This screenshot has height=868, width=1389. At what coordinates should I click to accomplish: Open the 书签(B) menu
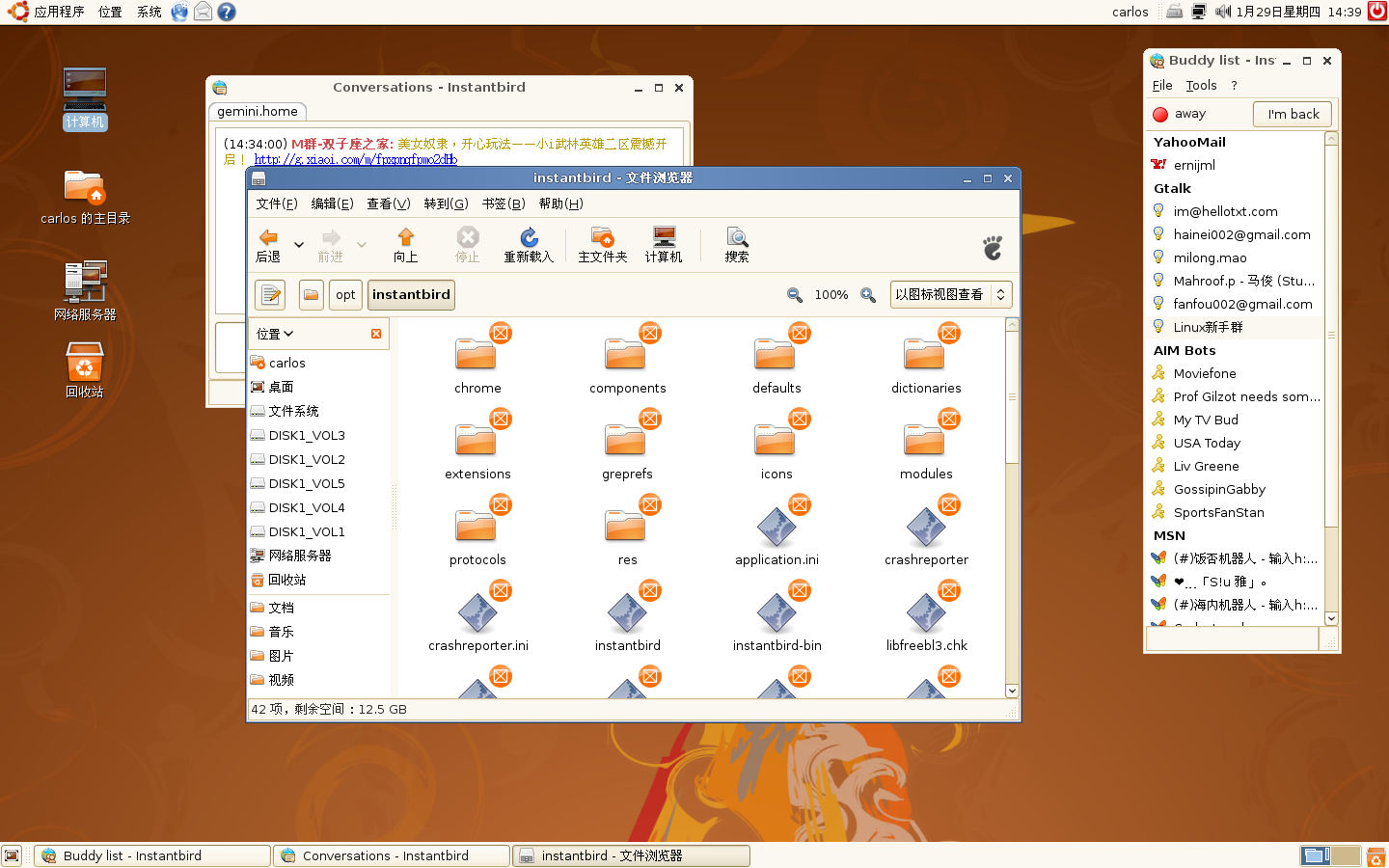pyautogui.click(x=504, y=203)
